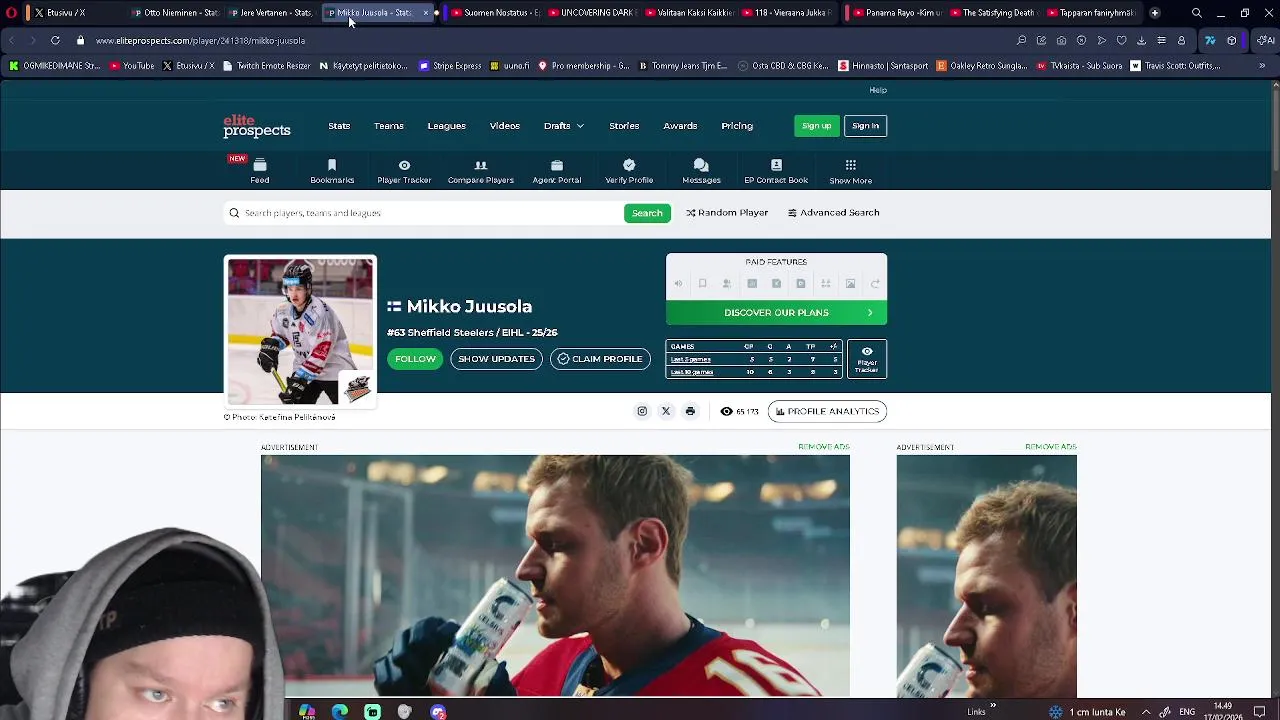Click the Mikko Juusola player photo
The height and width of the screenshot is (720, 1280).
click(300, 331)
